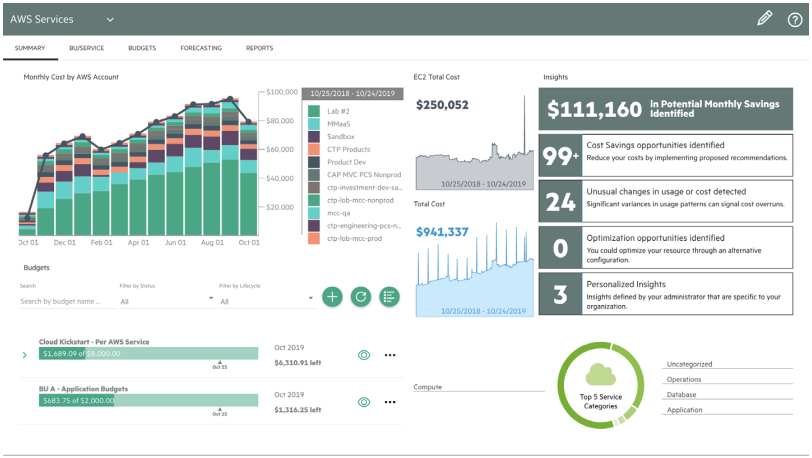The width and height of the screenshot is (812, 458).
Task: Open the AWS Services dropdown
Action: 109,19
